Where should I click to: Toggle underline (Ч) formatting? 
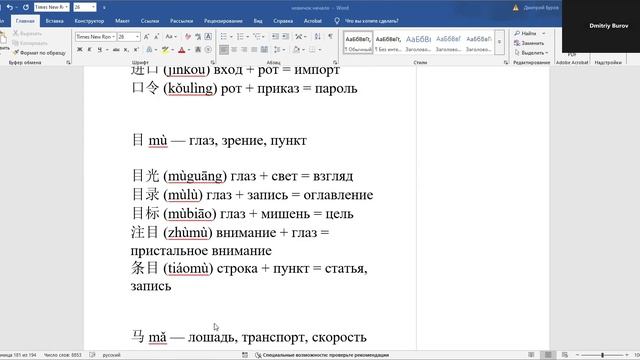(100, 50)
